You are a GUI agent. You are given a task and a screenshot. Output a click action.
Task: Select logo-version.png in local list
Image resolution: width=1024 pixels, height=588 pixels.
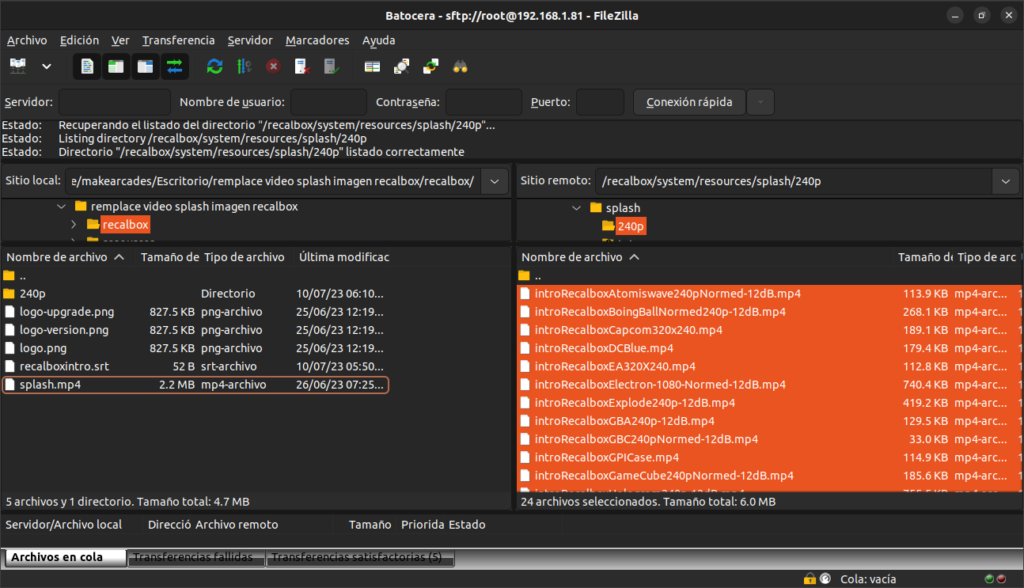(64, 330)
